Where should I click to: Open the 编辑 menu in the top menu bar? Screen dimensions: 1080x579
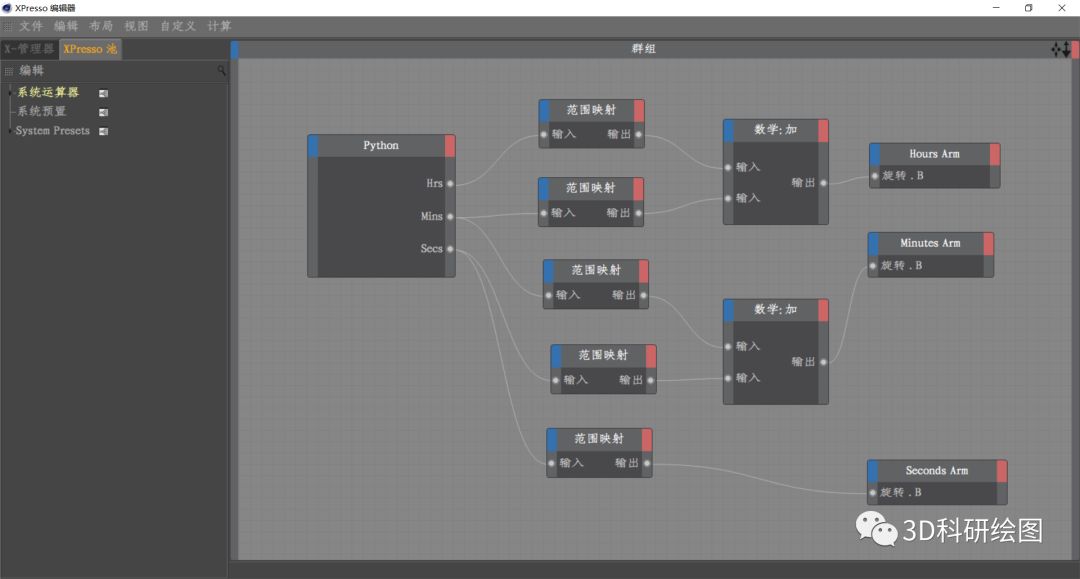66,26
